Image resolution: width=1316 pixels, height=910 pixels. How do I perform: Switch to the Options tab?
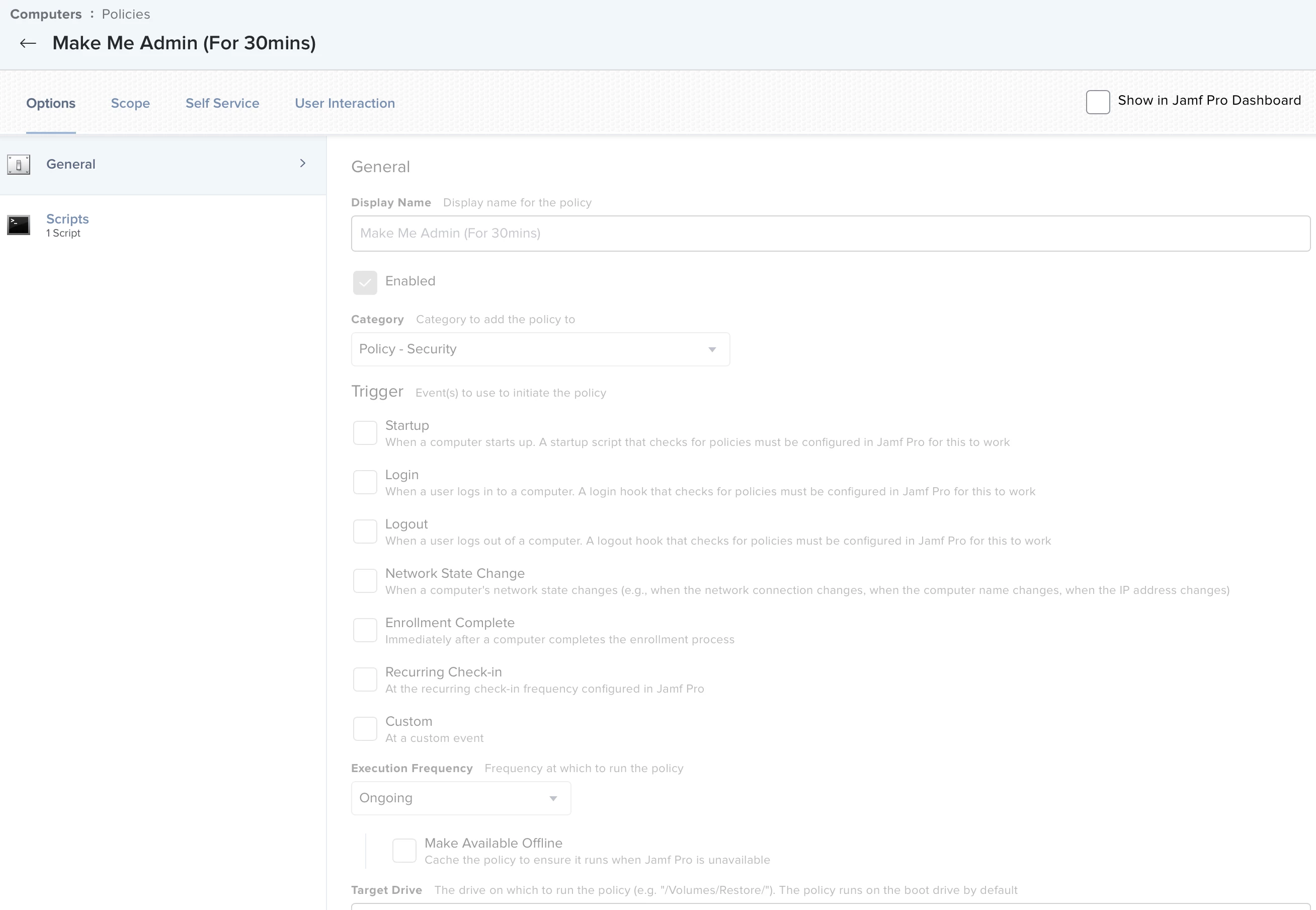(51, 103)
